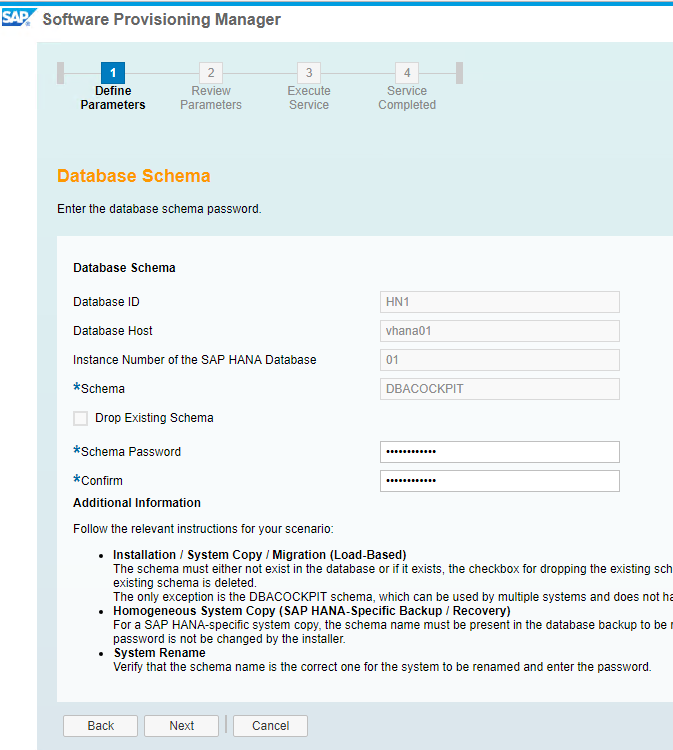The width and height of the screenshot is (673, 750).
Task: Click 'Enter the database schema password.' text
Action: (x=159, y=209)
